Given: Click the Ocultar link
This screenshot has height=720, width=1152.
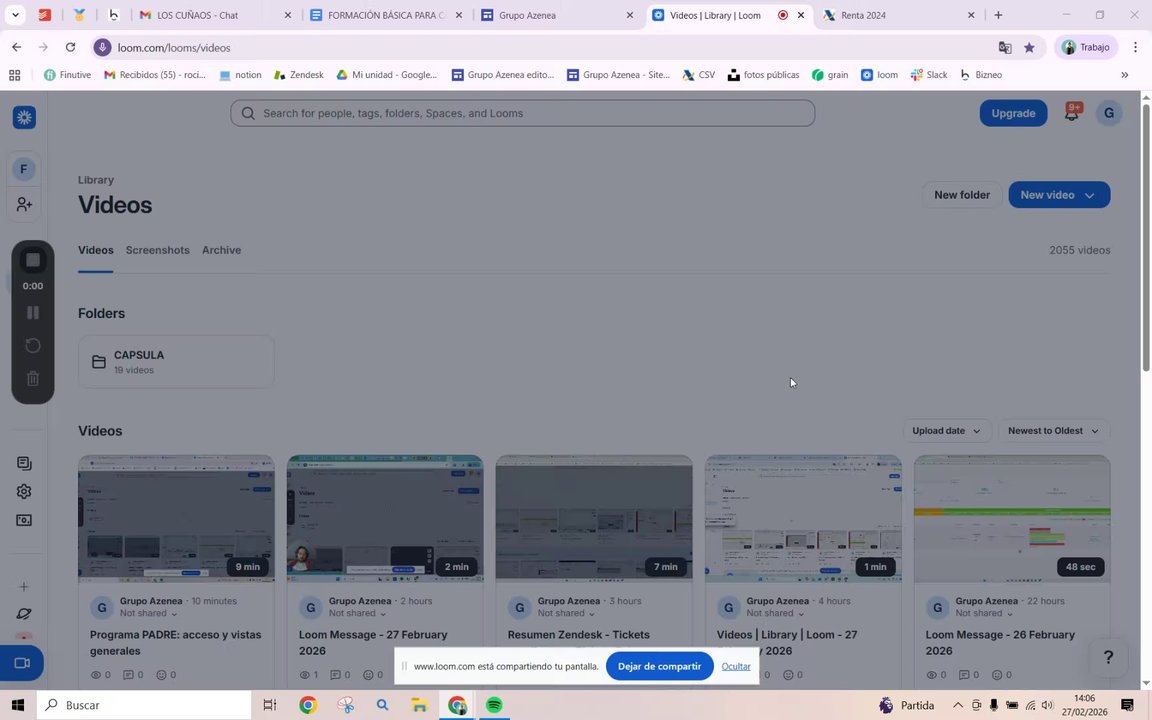Looking at the screenshot, I should coord(735,666).
